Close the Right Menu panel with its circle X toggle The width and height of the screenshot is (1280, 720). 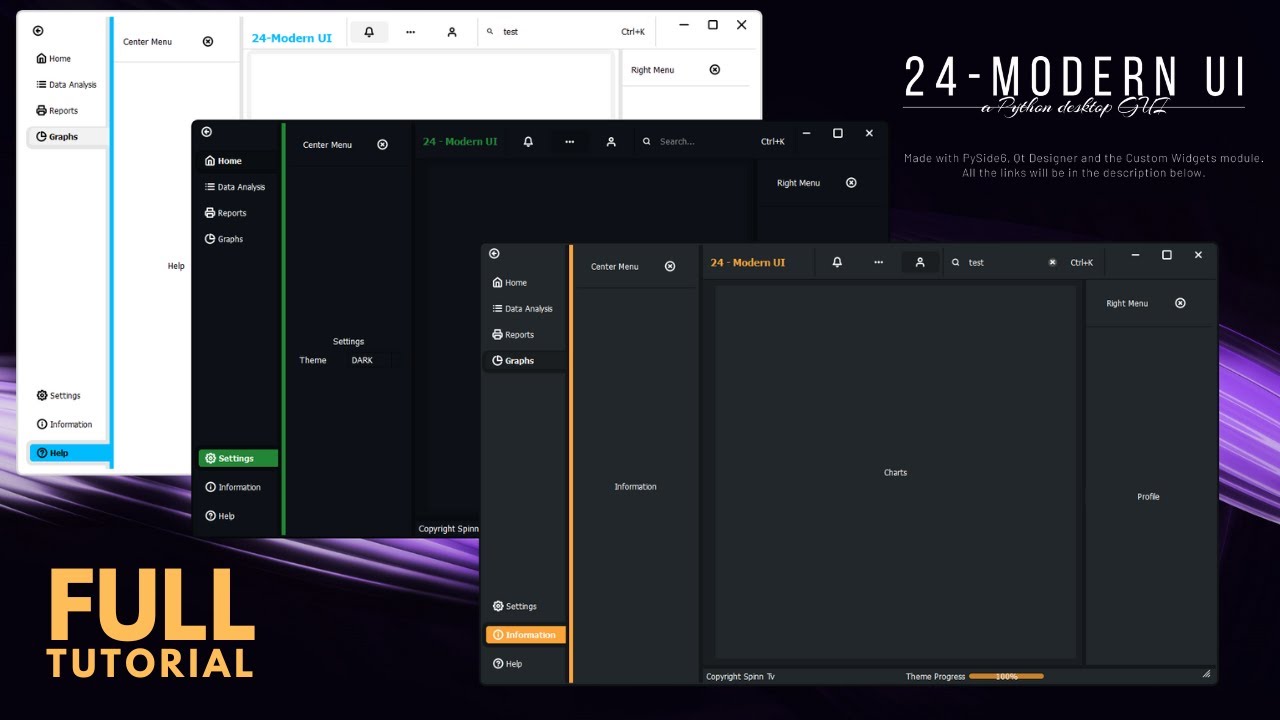(x=1180, y=303)
